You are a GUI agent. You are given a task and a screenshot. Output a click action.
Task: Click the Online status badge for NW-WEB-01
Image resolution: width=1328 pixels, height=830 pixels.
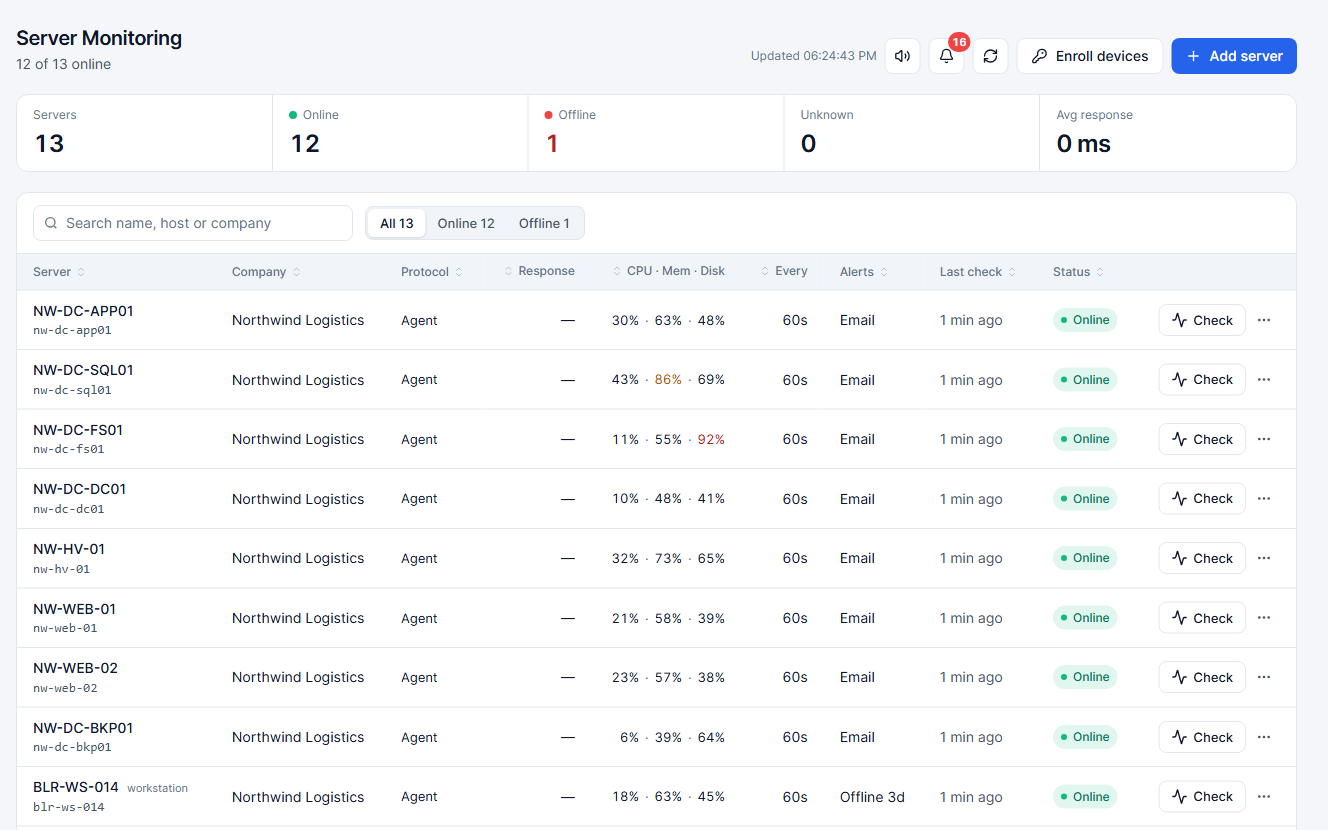coord(1085,618)
